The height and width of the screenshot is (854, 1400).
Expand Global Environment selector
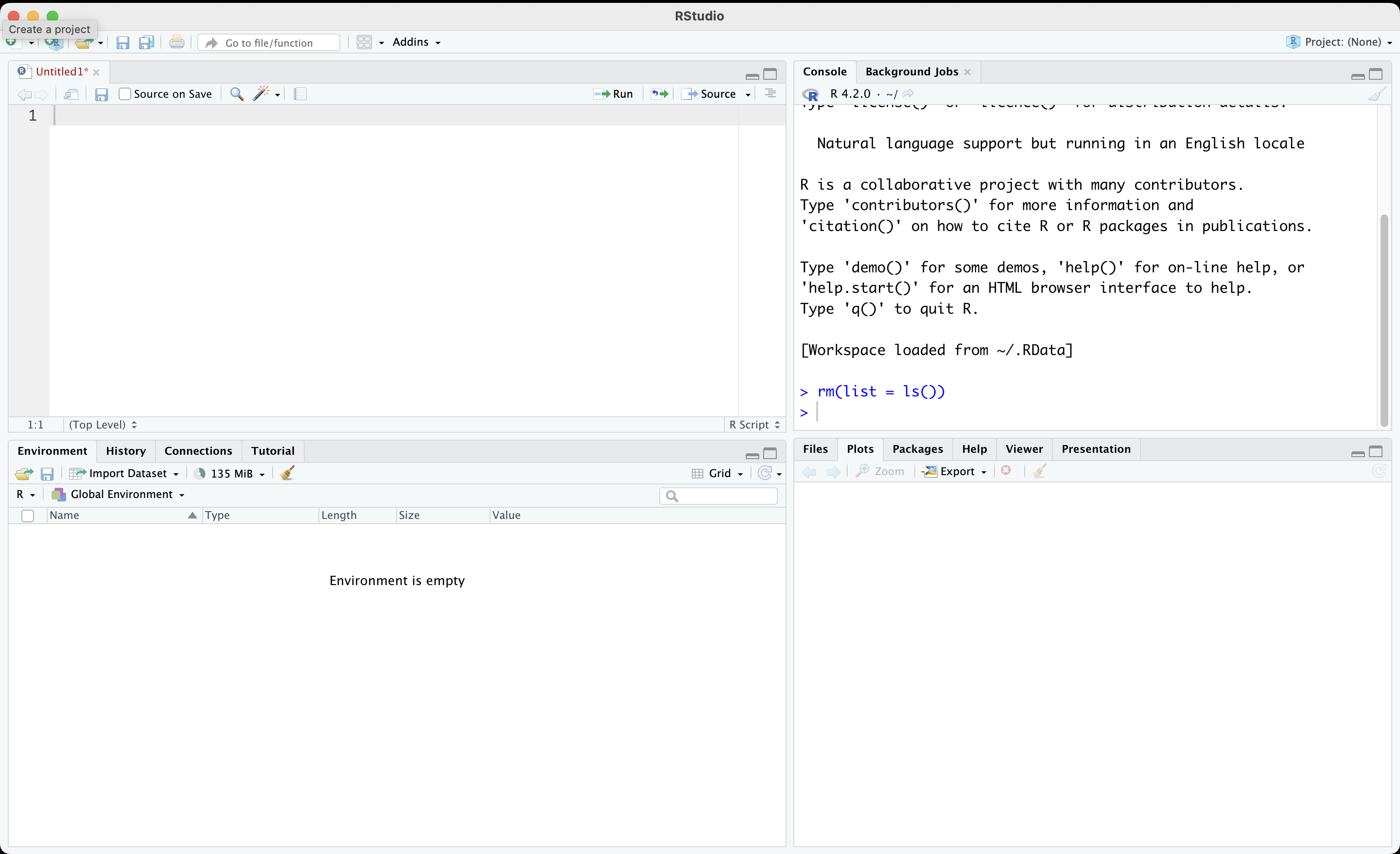click(x=118, y=494)
